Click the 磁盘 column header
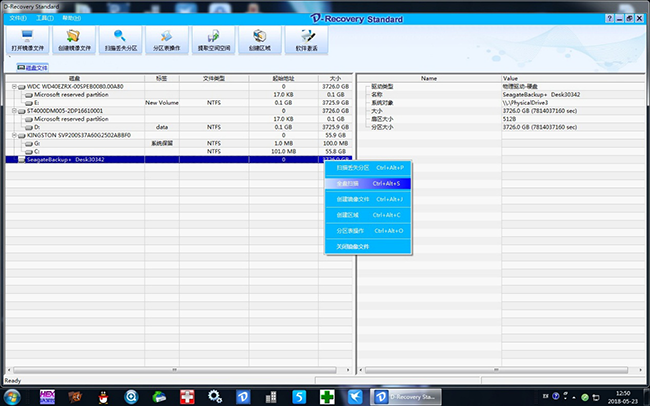650x406 pixels. (75, 78)
